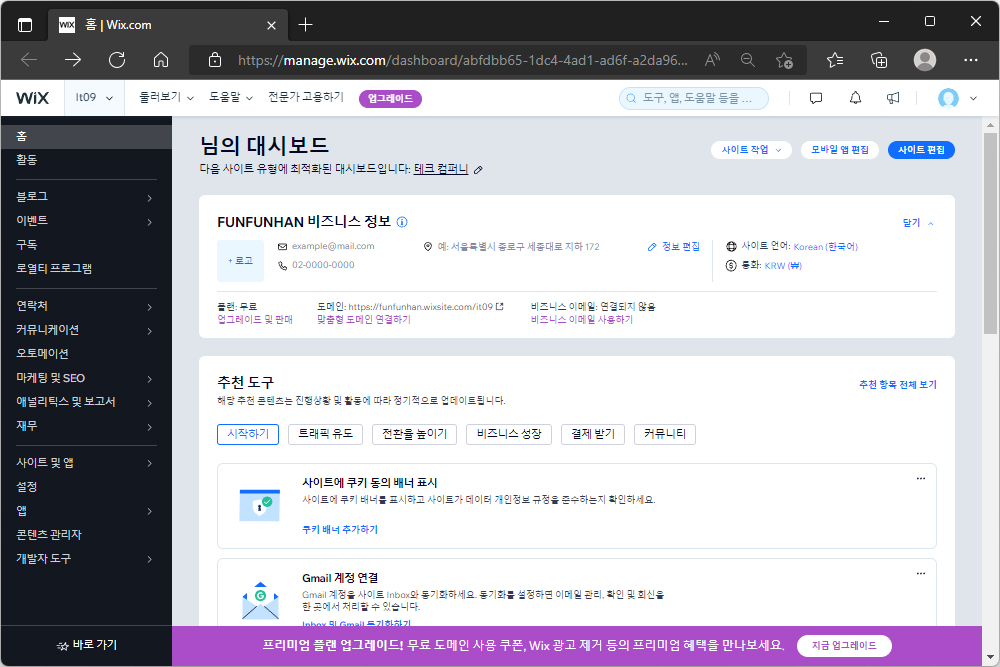Click the external link icon beside domain URL

click(x=499, y=307)
